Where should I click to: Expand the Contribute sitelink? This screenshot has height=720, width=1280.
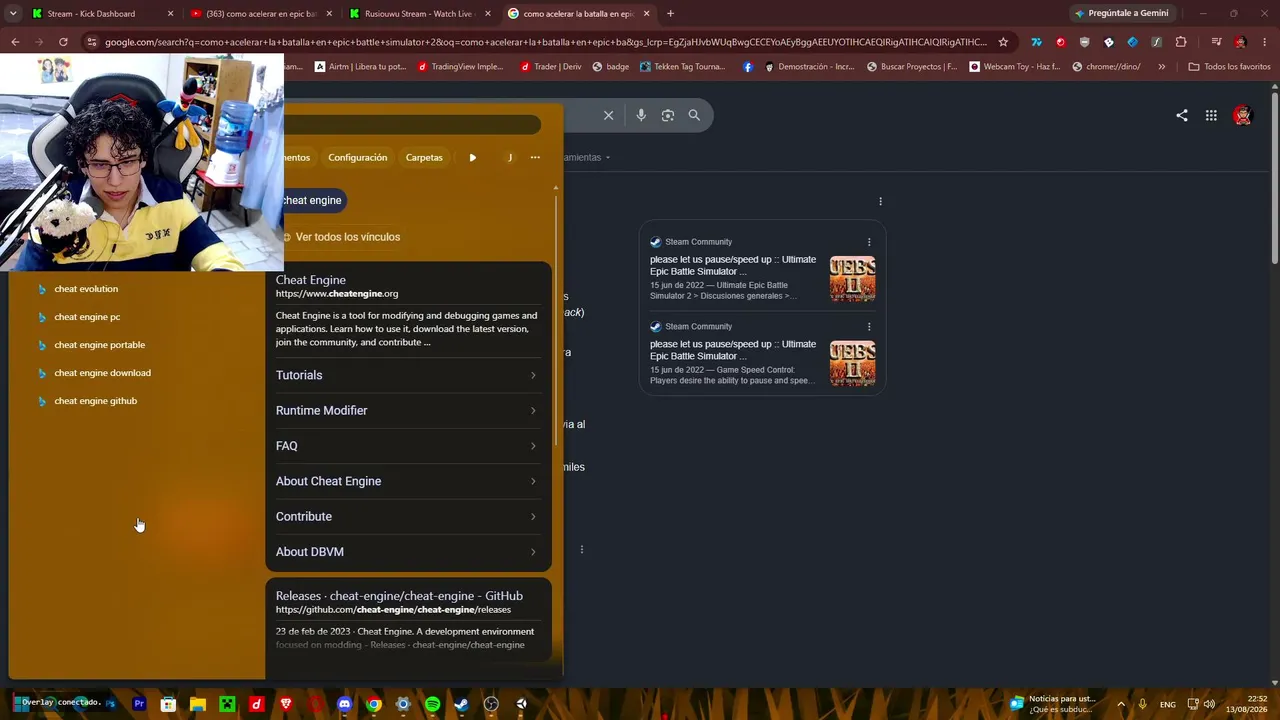[407, 516]
